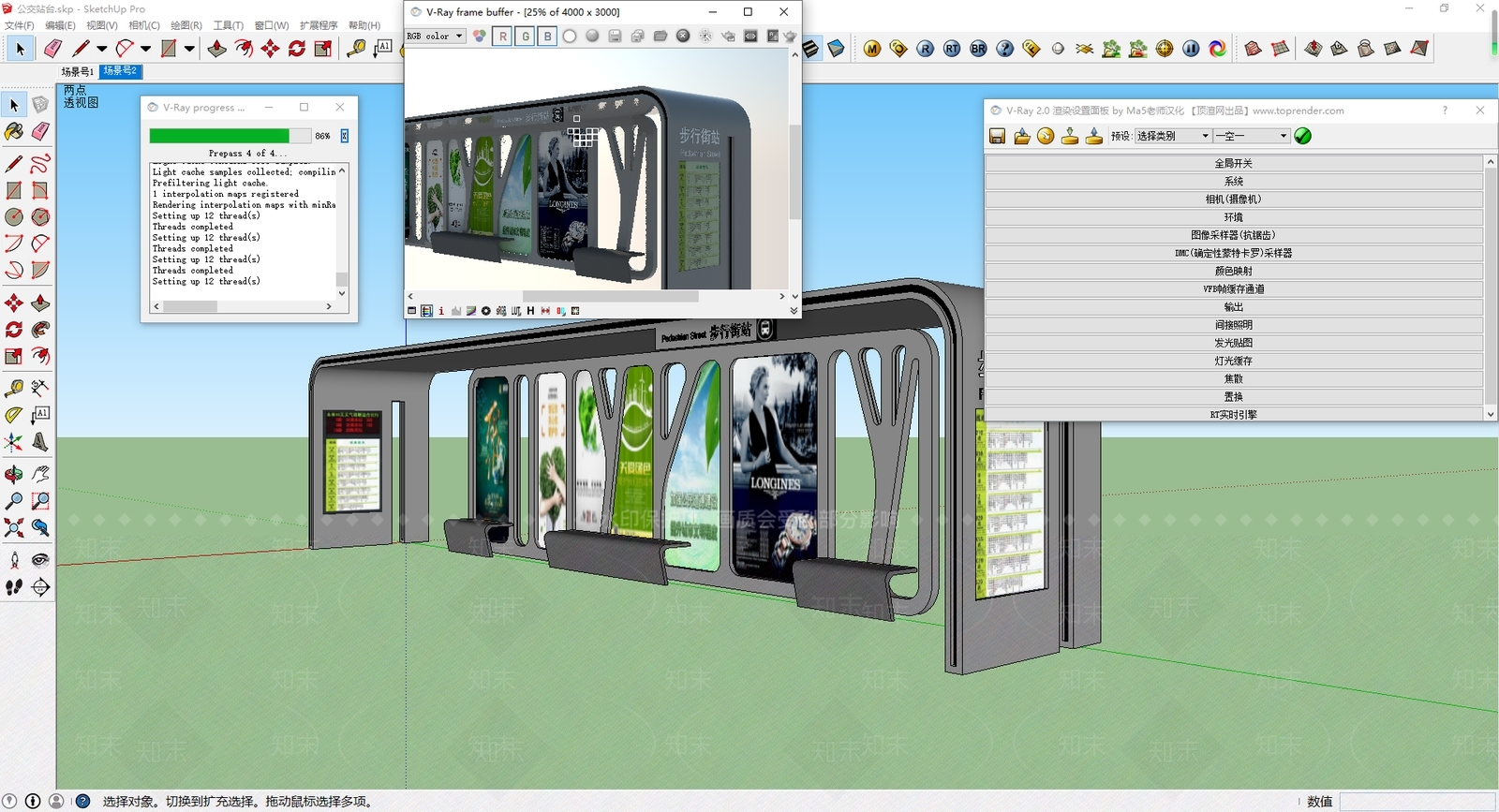Save settings with floppy icon in V-Ray panel
This screenshot has width=1499, height=812.
(997, 136)
